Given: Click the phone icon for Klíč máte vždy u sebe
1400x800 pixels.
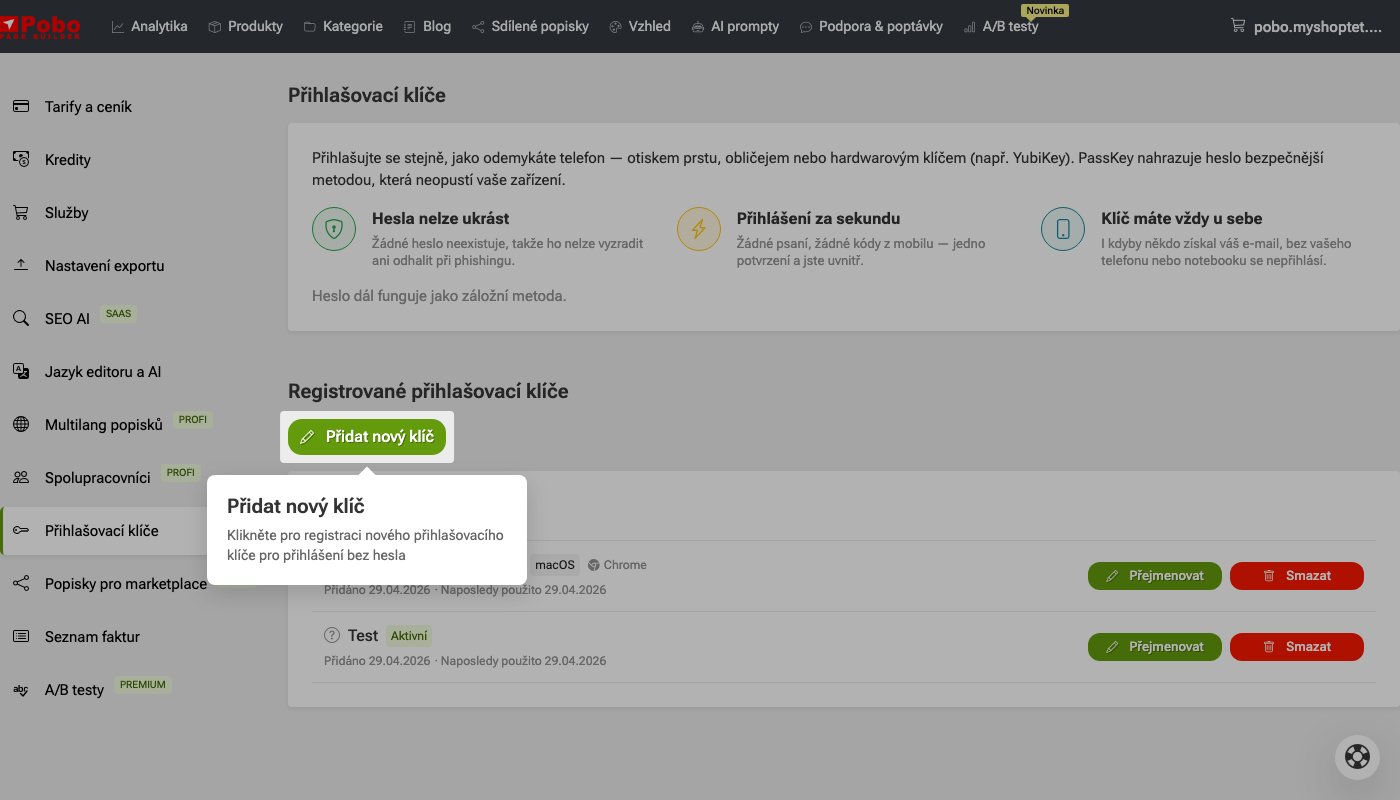Looking at the screenshot, I should [x=1063, y=229].
